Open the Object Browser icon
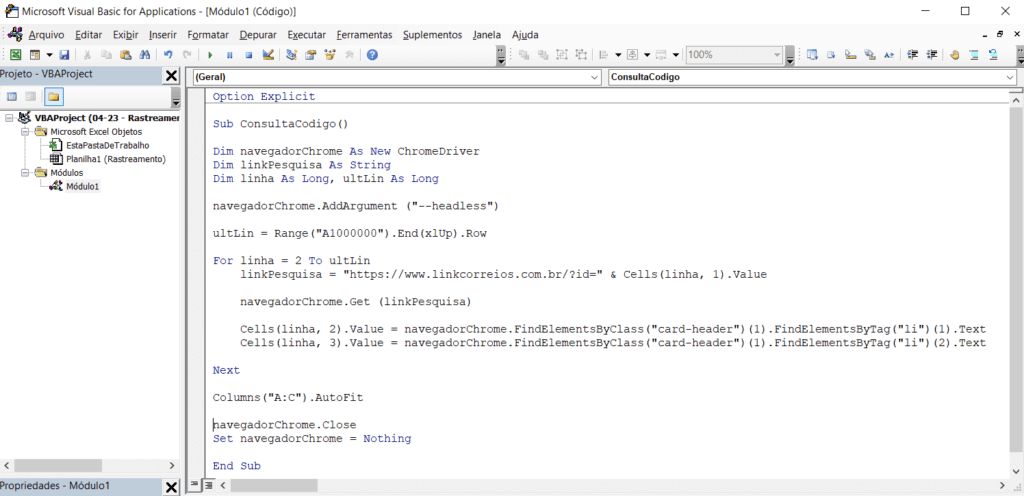This screenshot has height=496, width=1024. point(330,55)
